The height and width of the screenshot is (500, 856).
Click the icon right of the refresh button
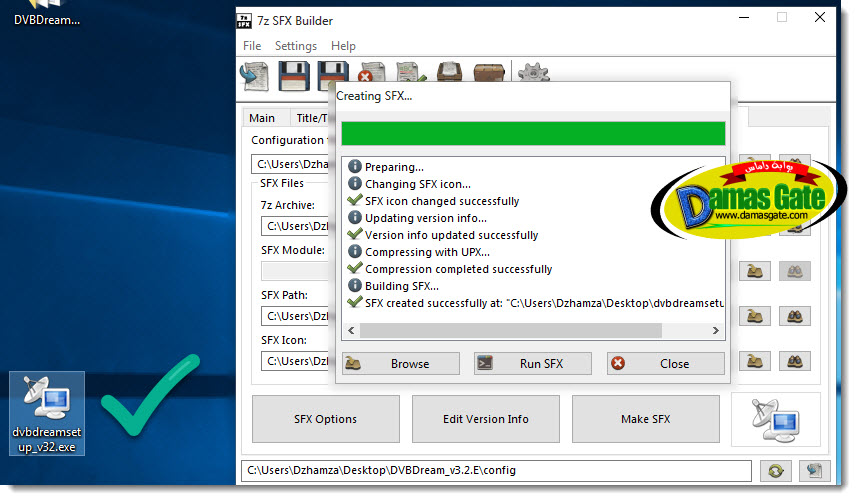tap(815, 471)
